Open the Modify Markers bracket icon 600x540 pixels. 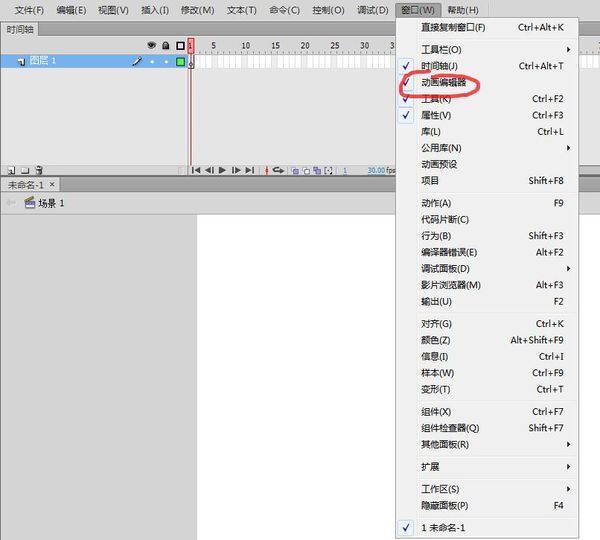[x=328, y=171]
